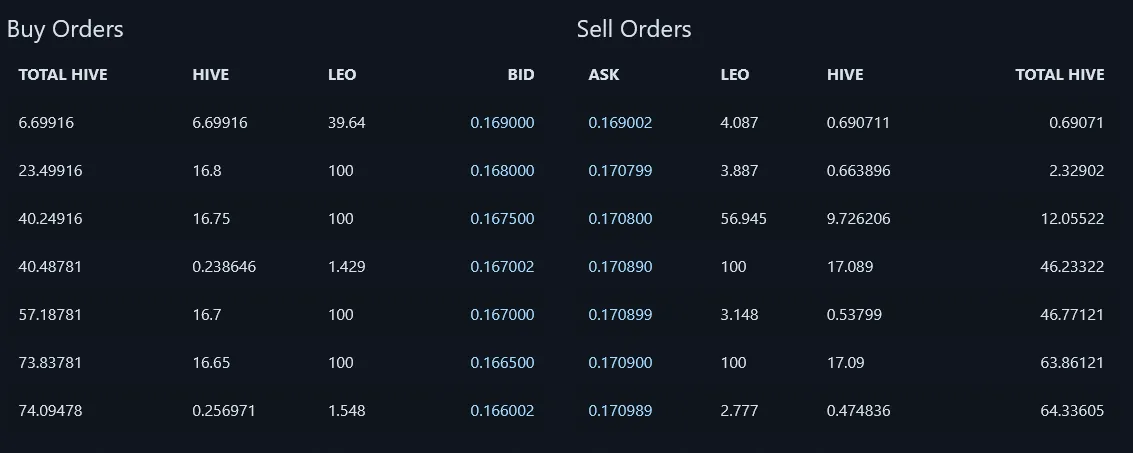
Task: Select the sell order row totaling 64.33605
Action: [x=846, y=410]
